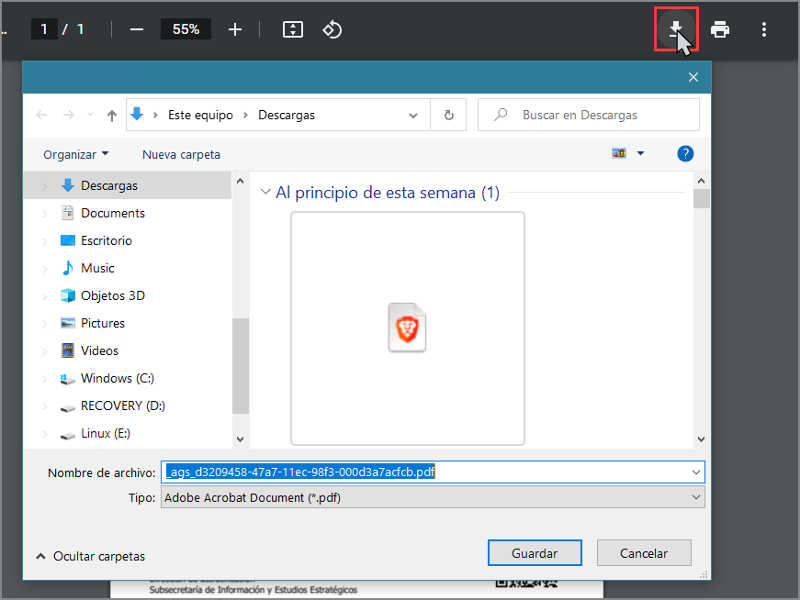Click the print icon in PDF toolbar
Image resolution: width=800 pixels, height=600 pixels.
click(x=720, y=29)
